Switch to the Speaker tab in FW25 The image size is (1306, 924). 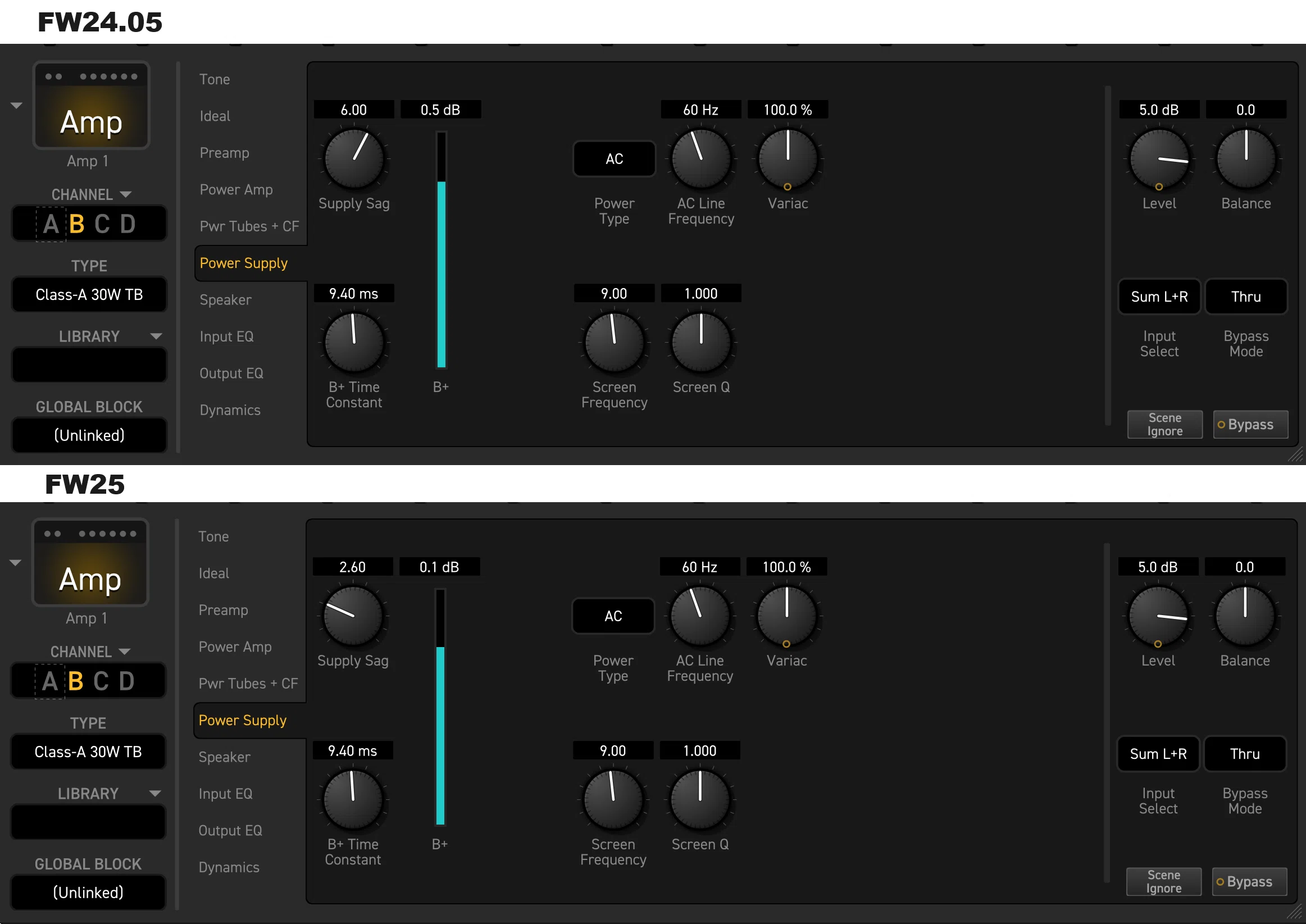click(x=224, y=757)
